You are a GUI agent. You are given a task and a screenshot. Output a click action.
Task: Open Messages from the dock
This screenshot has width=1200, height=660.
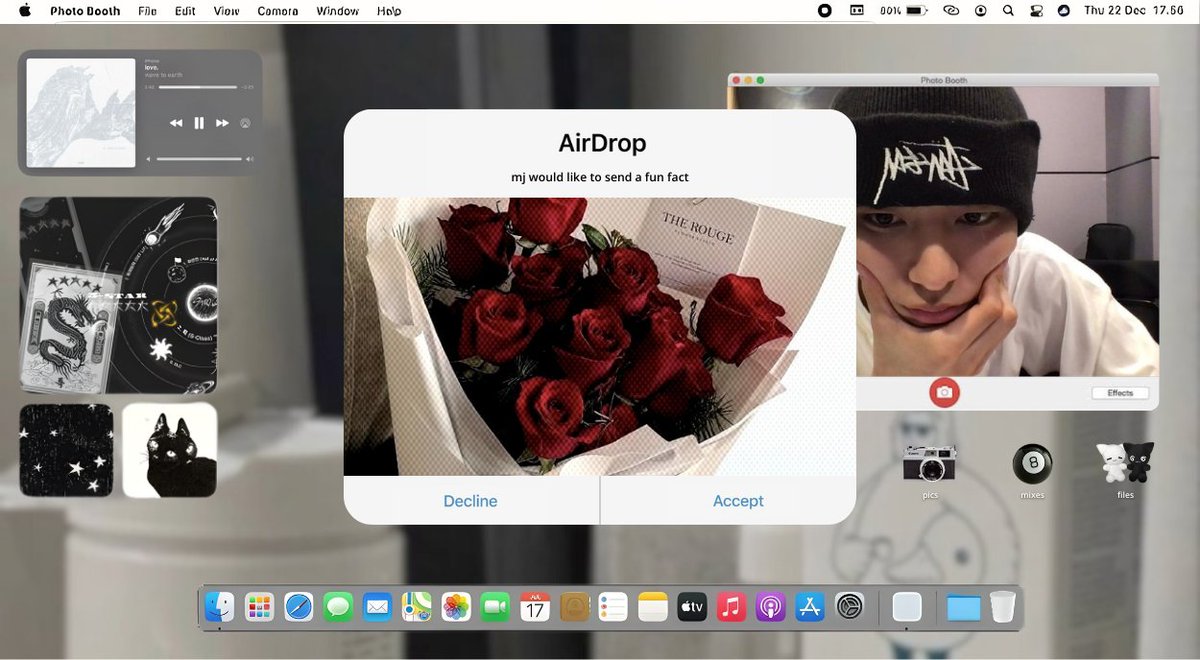pos(338,606)
